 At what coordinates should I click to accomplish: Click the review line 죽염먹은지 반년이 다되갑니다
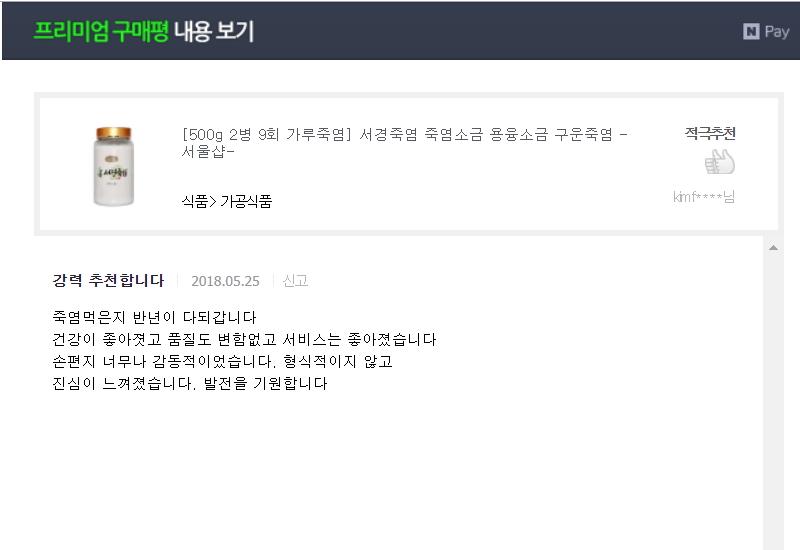[x=154, y=317]
